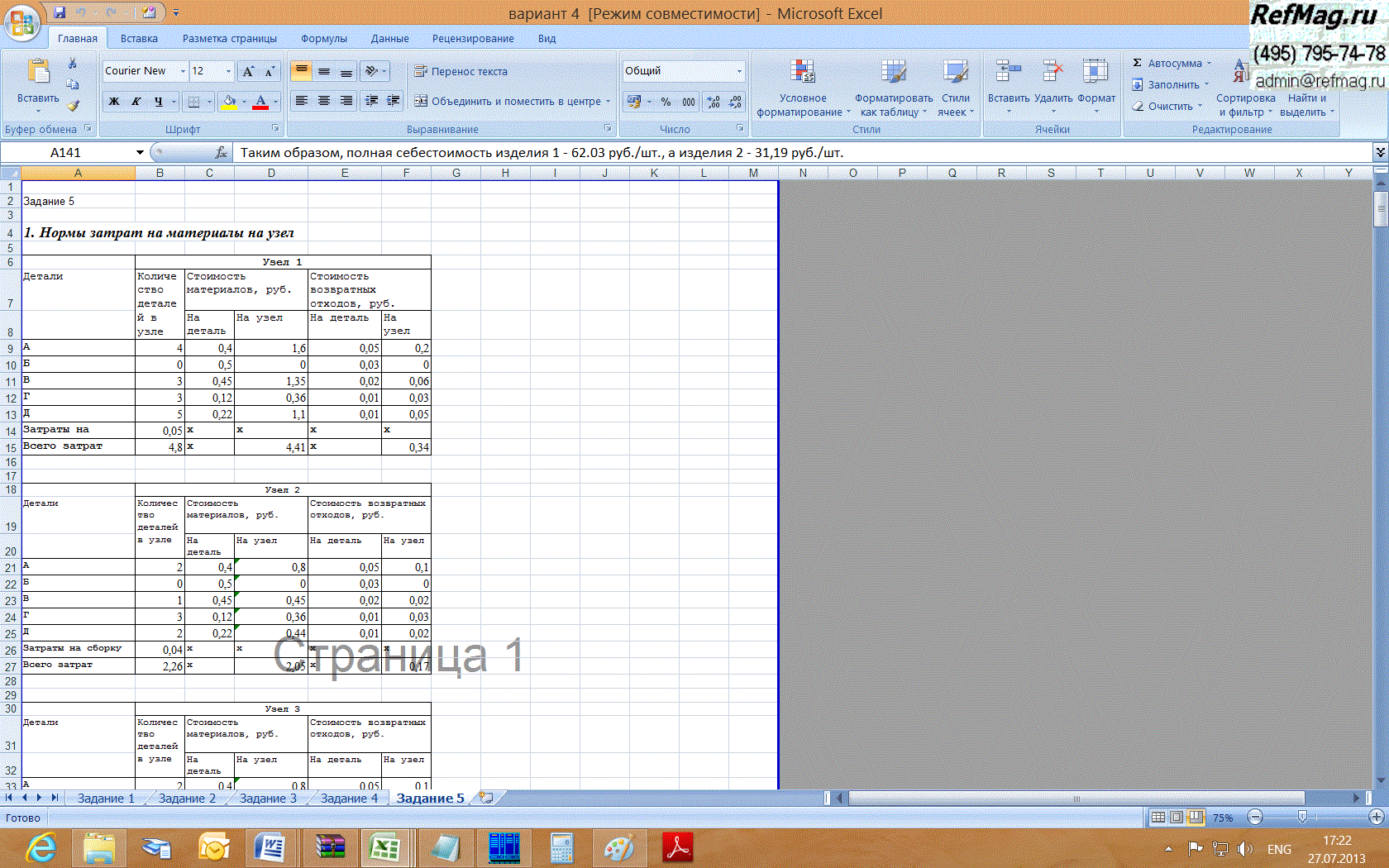1389x868 pixels.
Task: Click the Insert Function fx icon
Action: click(x=221, y=153)
